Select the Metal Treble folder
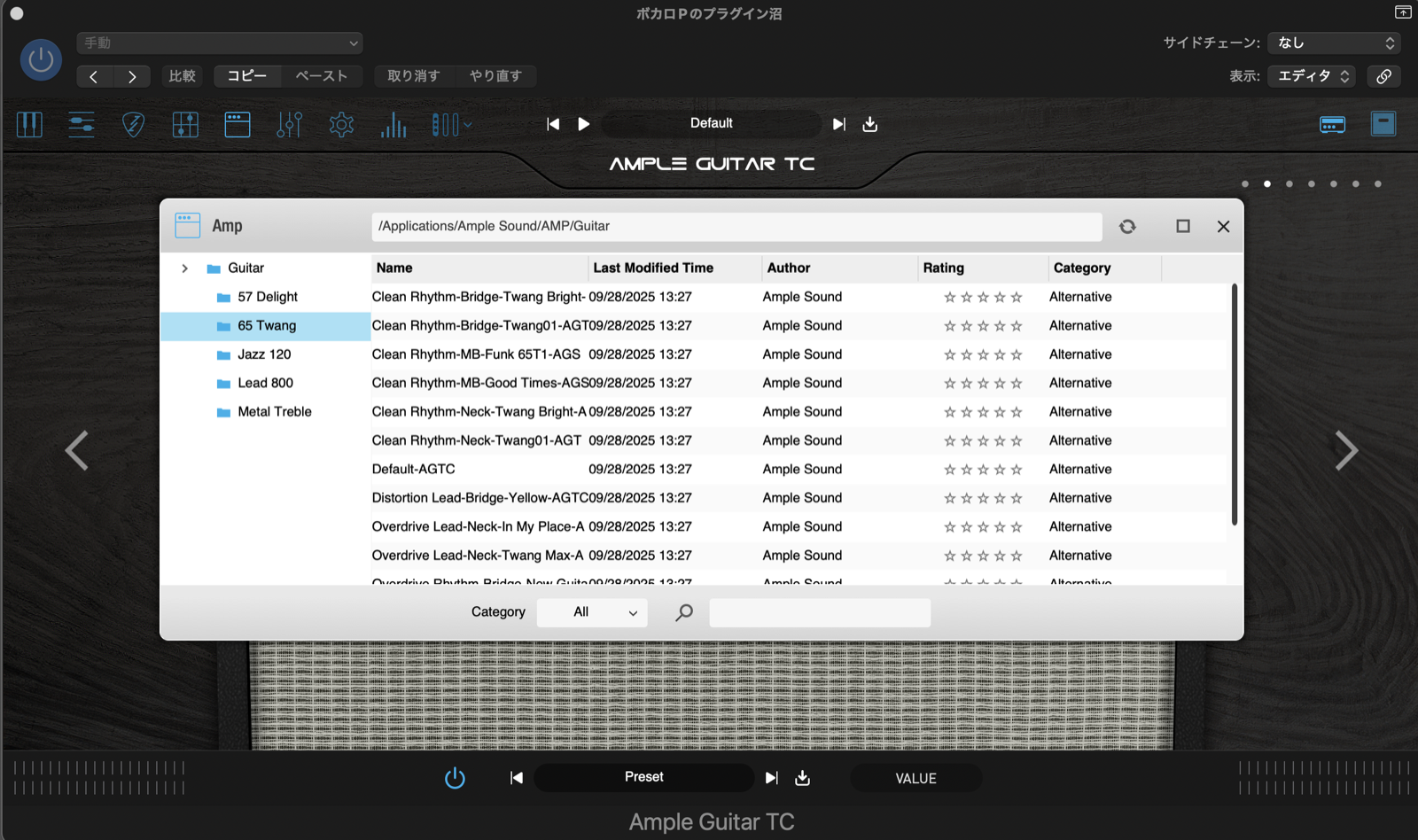1418x840 pixels. (x=266, y=412)
